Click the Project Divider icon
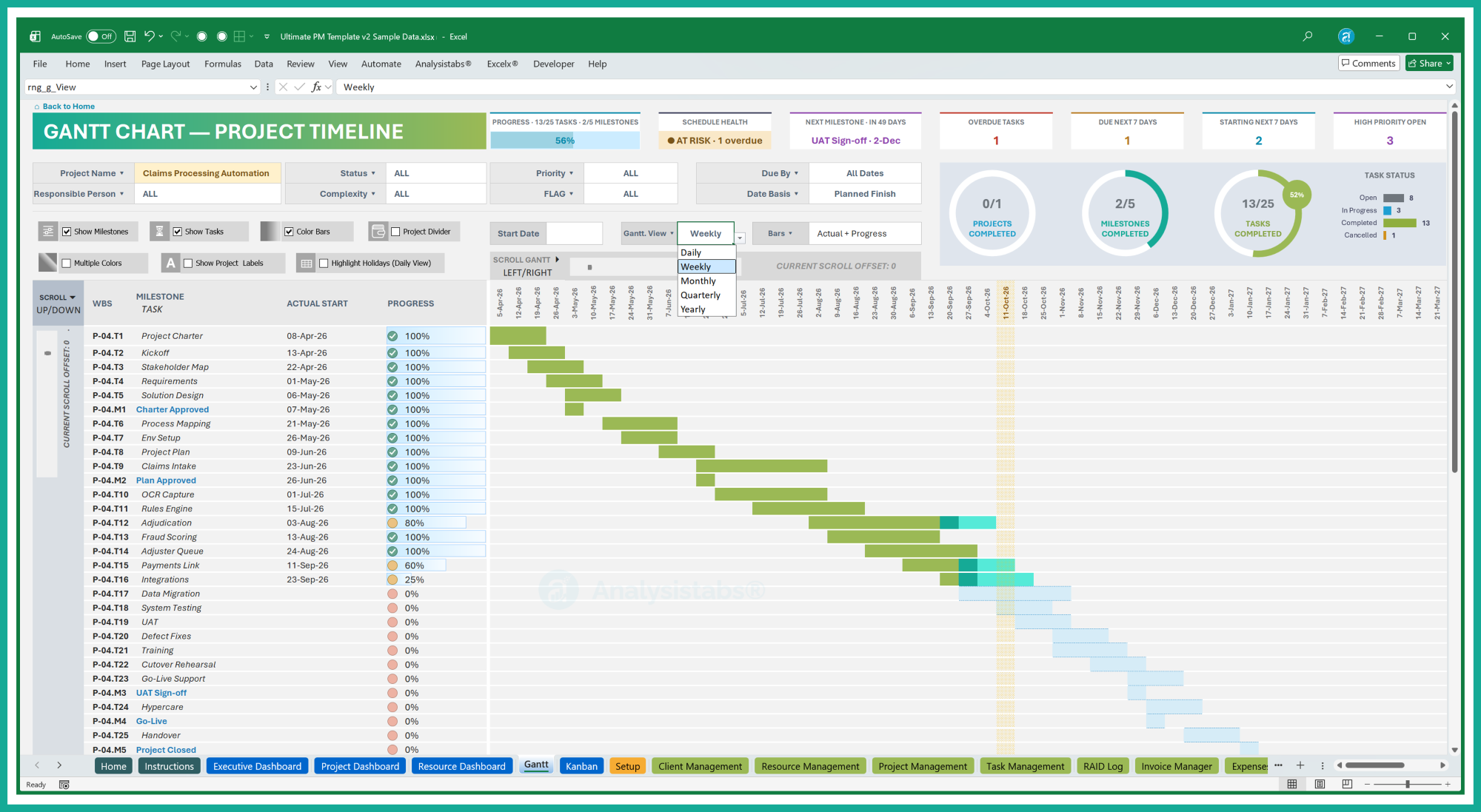The width and height of the screenshot is (1481, 812). (378, 232)
